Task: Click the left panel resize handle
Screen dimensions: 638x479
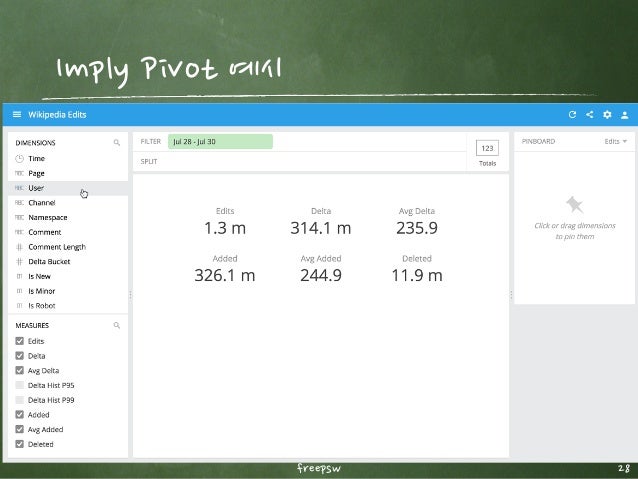Action: (x=130, y=295)
